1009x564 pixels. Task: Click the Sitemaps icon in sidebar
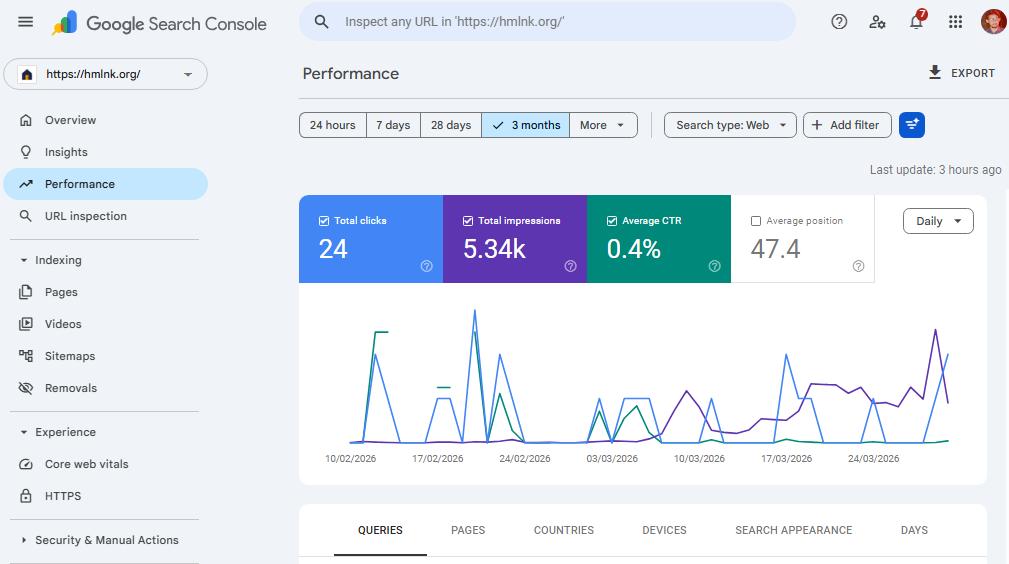26,356
